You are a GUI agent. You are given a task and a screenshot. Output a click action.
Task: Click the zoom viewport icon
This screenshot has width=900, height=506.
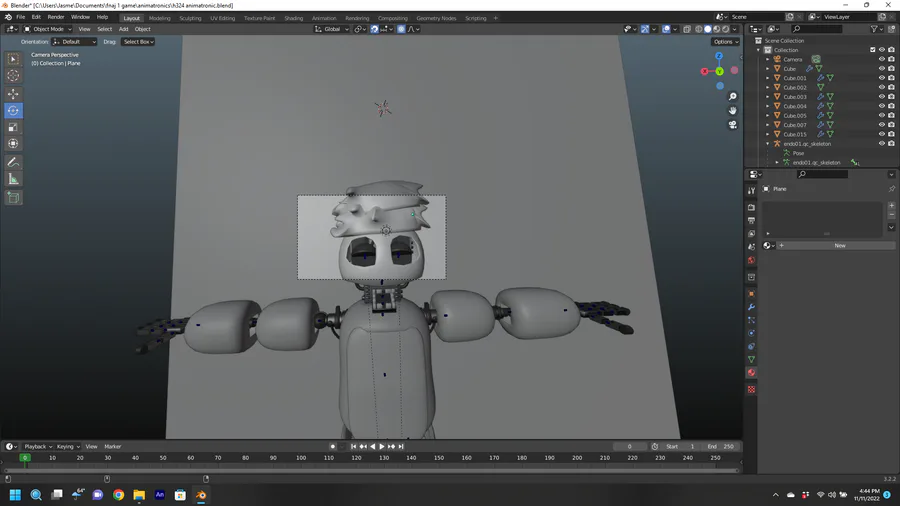coord(732,96)
